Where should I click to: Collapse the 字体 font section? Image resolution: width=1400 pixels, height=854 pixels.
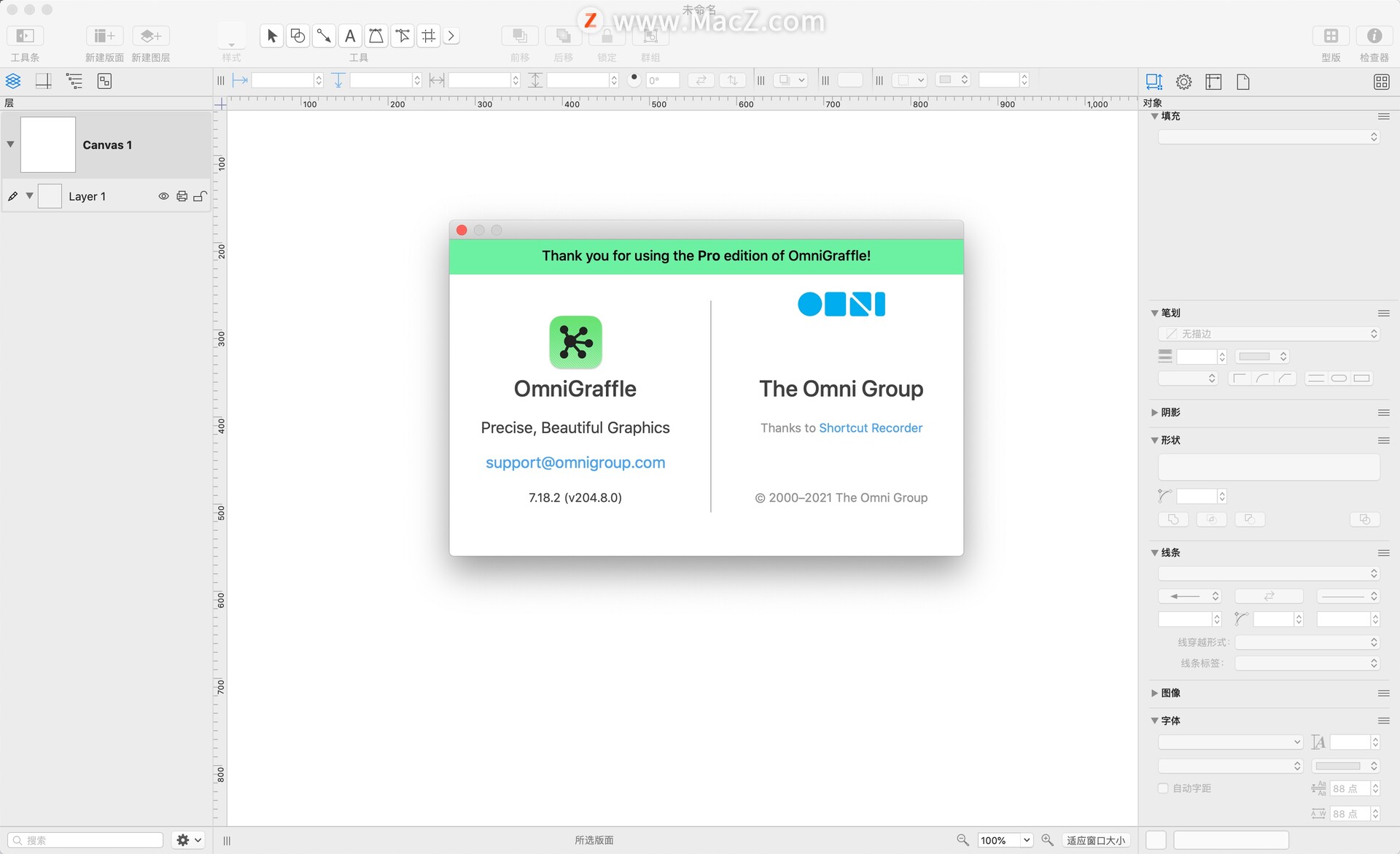1154,721
